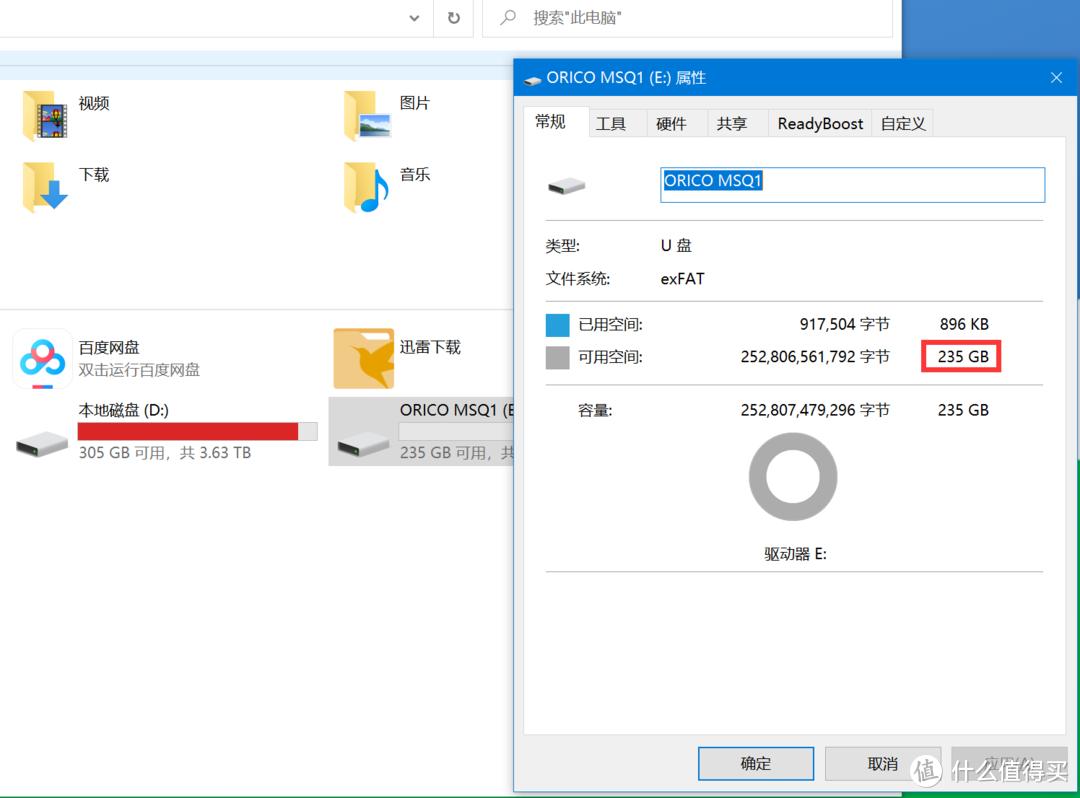
Task: Click the U 盘 type value
Action: (x=676, y=246)
